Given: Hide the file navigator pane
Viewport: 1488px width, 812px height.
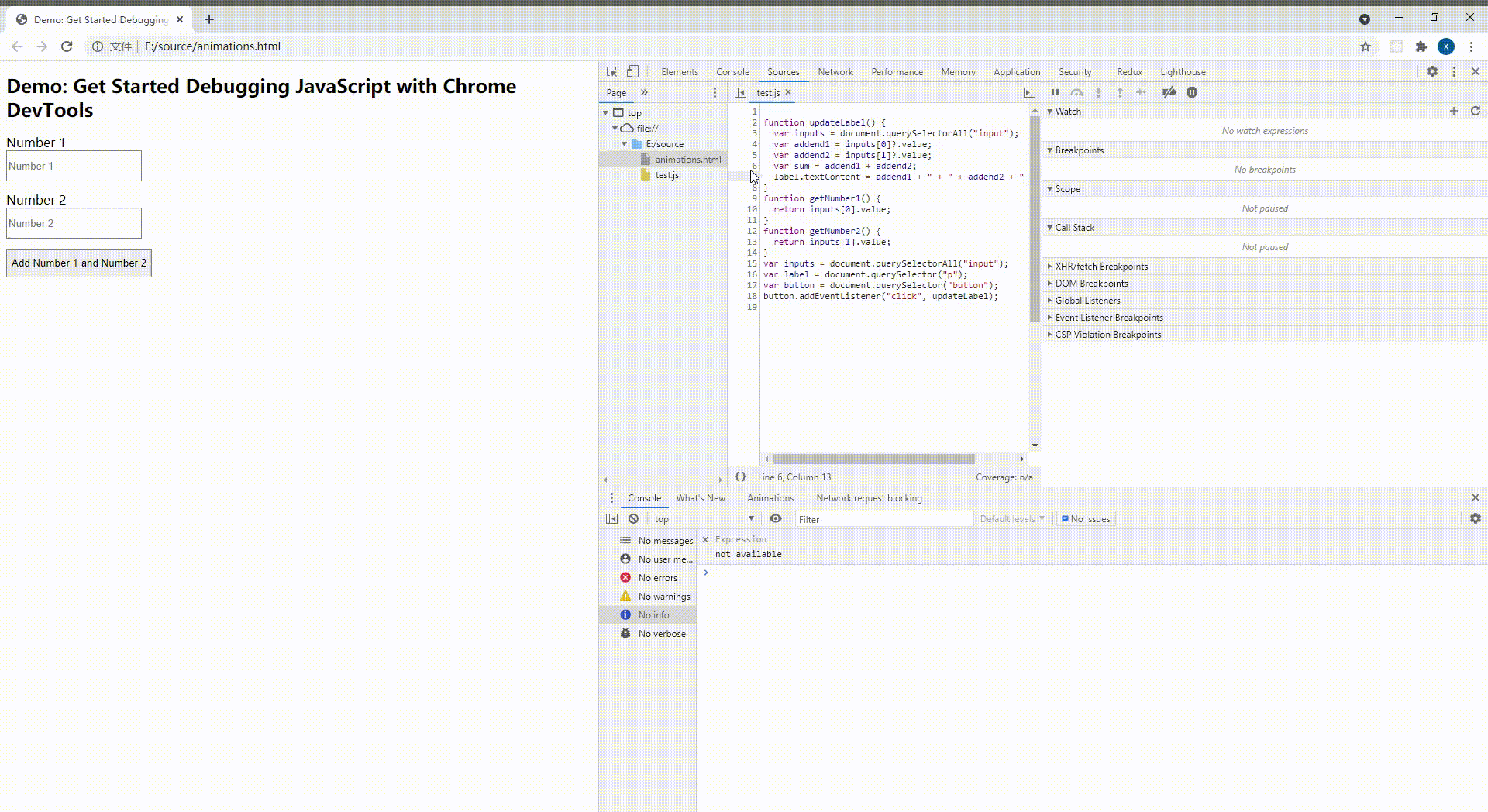Looking at the screenshot, I should click(740, 93).
